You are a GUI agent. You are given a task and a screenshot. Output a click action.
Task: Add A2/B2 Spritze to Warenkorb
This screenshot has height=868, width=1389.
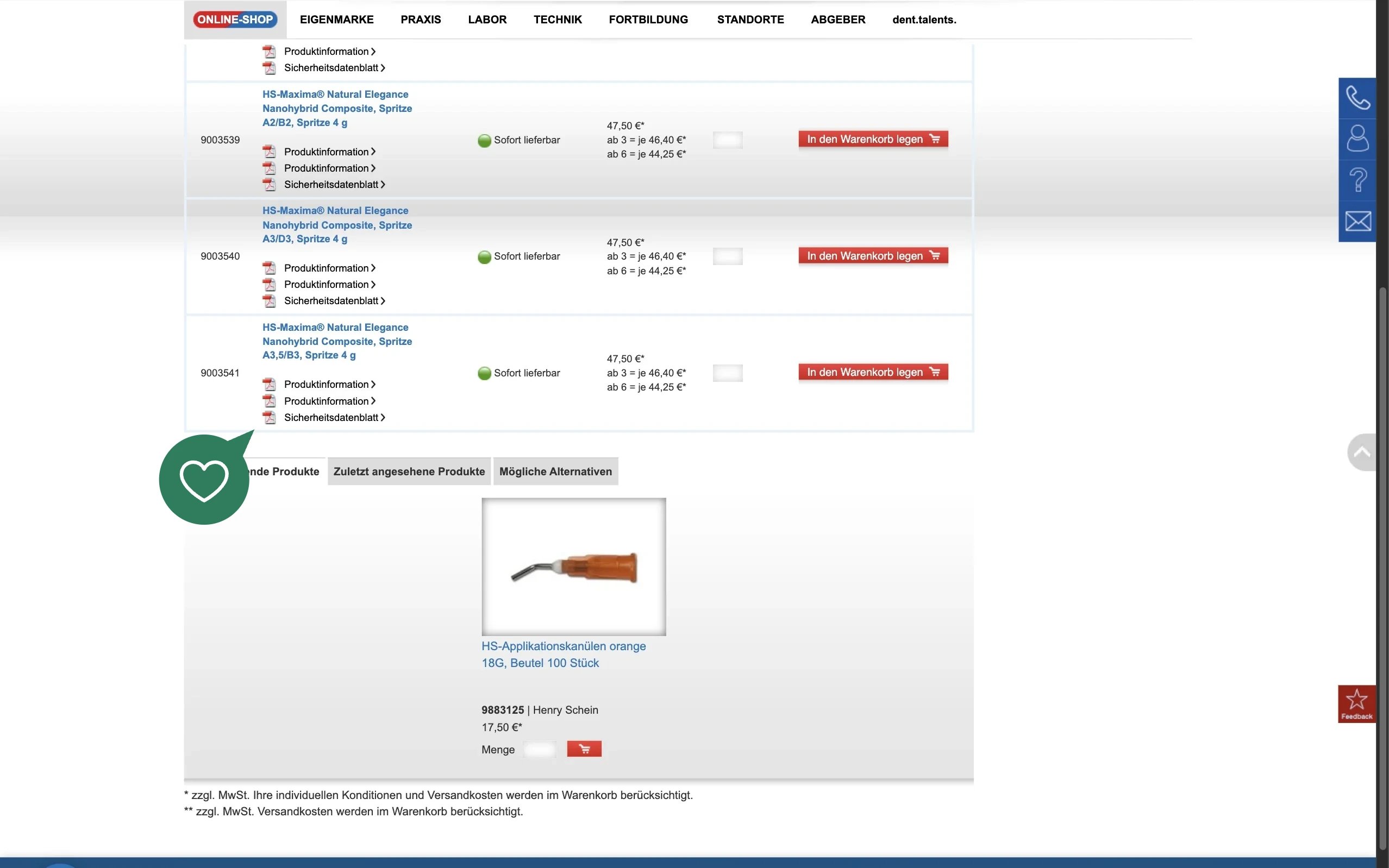click(x=873, y=139)
